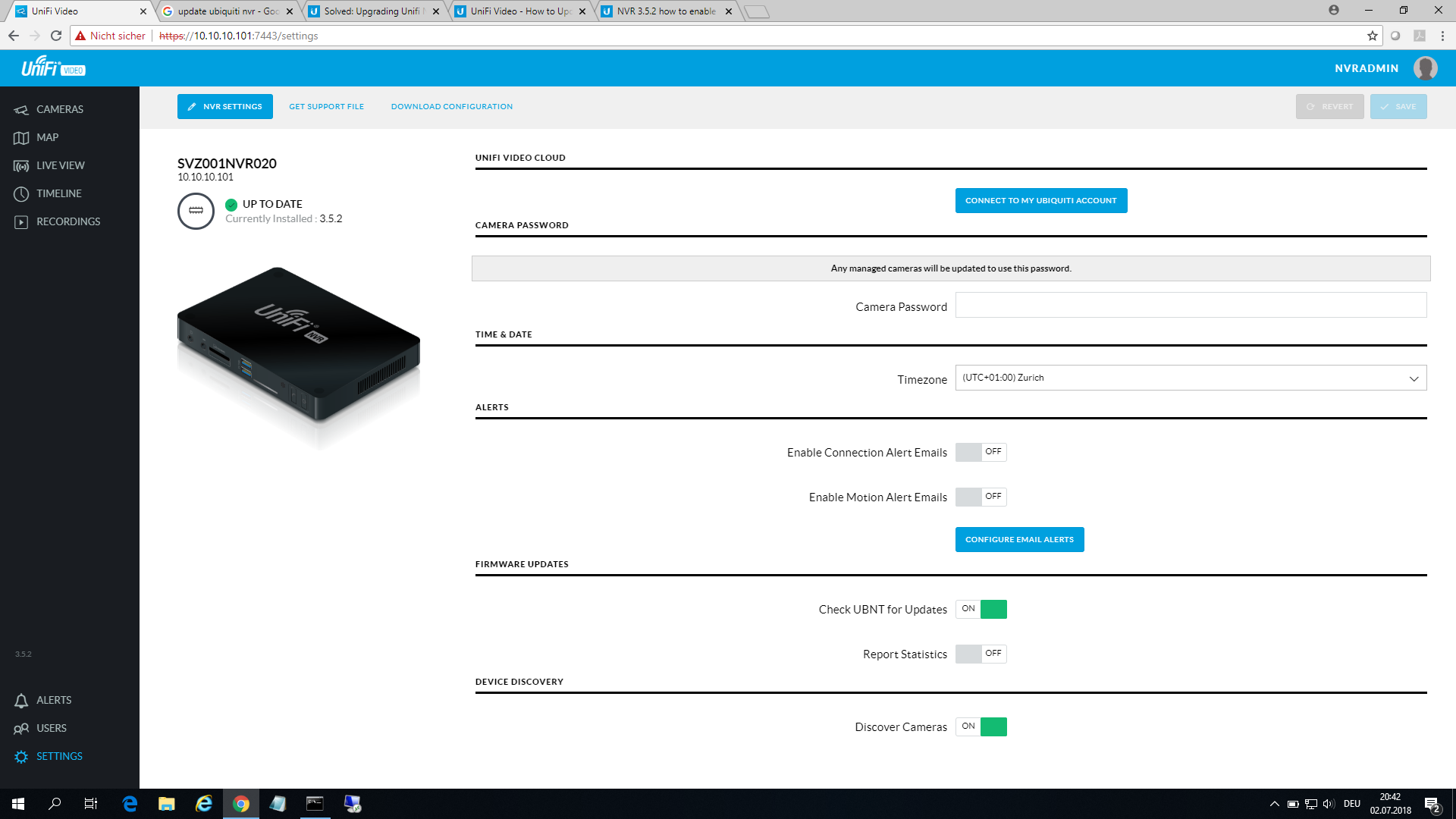The width and height of the screenshot is (1456, 819).
Task: Open the Map view icon
Action: [x=21, y=138]
